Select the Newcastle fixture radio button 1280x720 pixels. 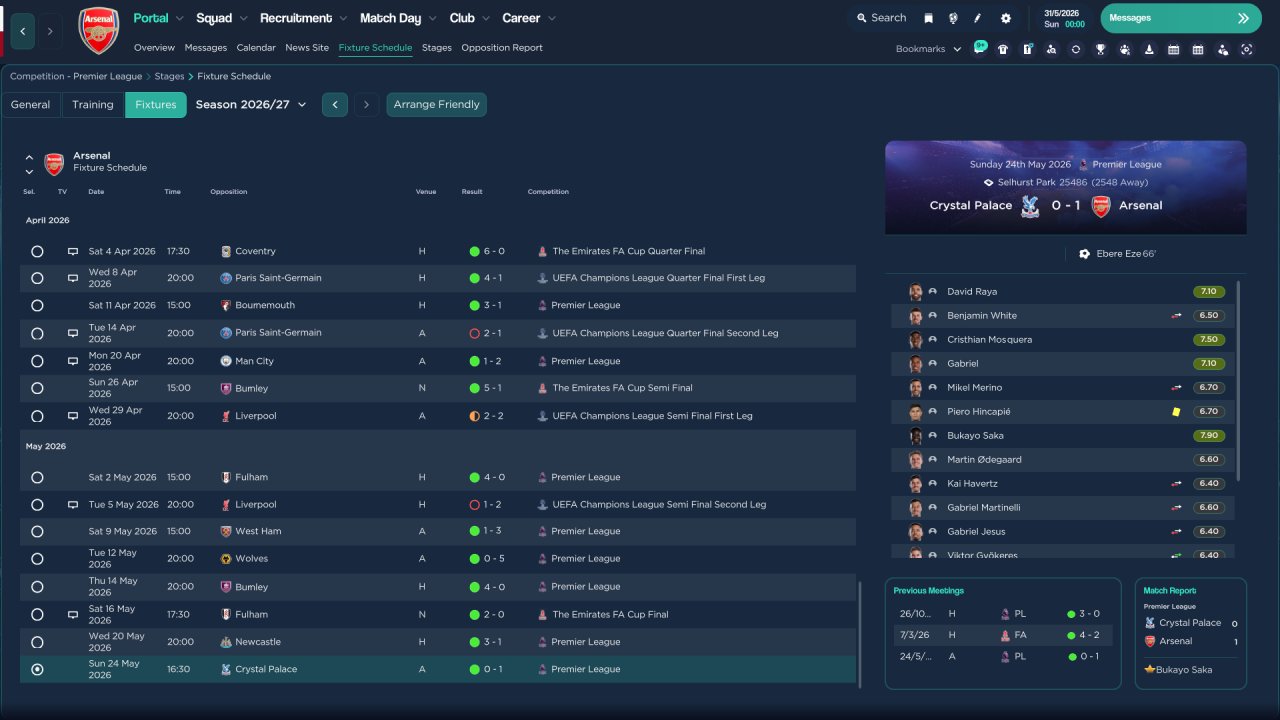37,642
